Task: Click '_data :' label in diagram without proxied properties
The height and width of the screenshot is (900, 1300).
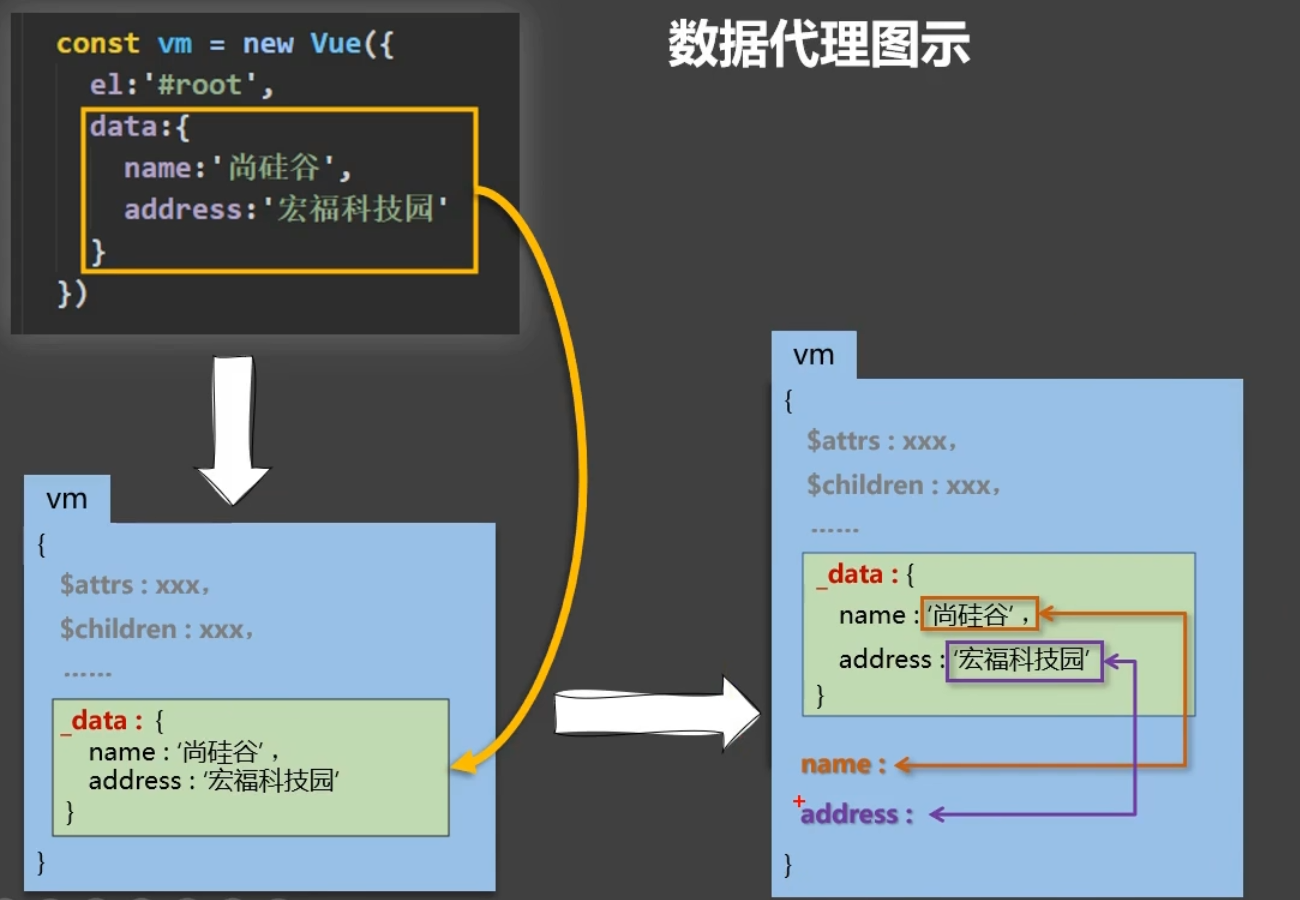Action: coord(101,721)
